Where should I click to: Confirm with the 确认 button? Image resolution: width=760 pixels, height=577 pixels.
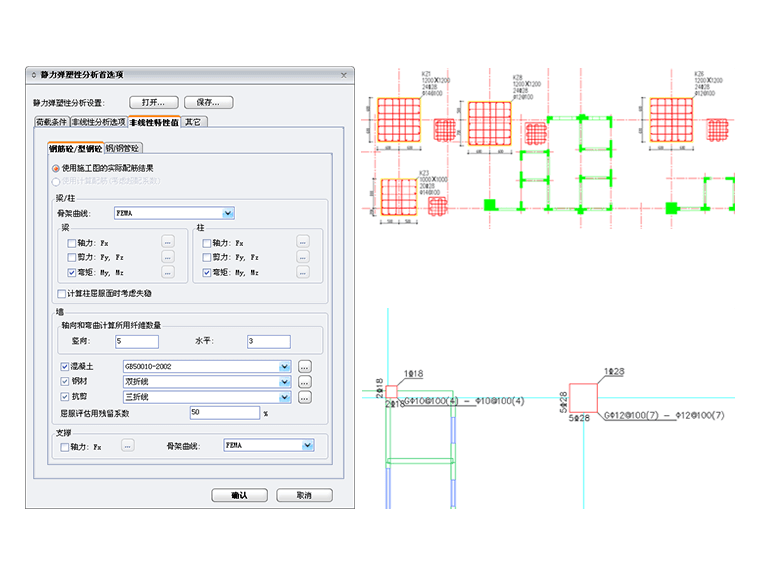tap(239, 495)
